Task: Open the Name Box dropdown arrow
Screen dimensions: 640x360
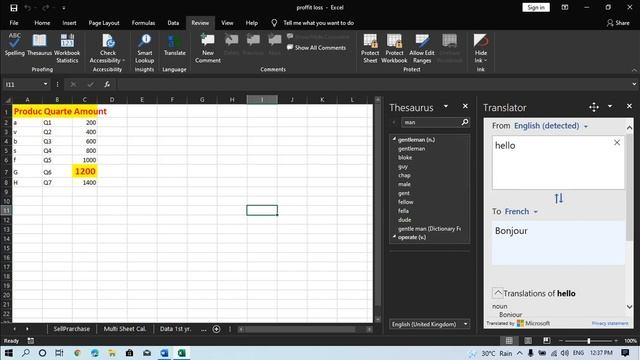Action: 45,84
